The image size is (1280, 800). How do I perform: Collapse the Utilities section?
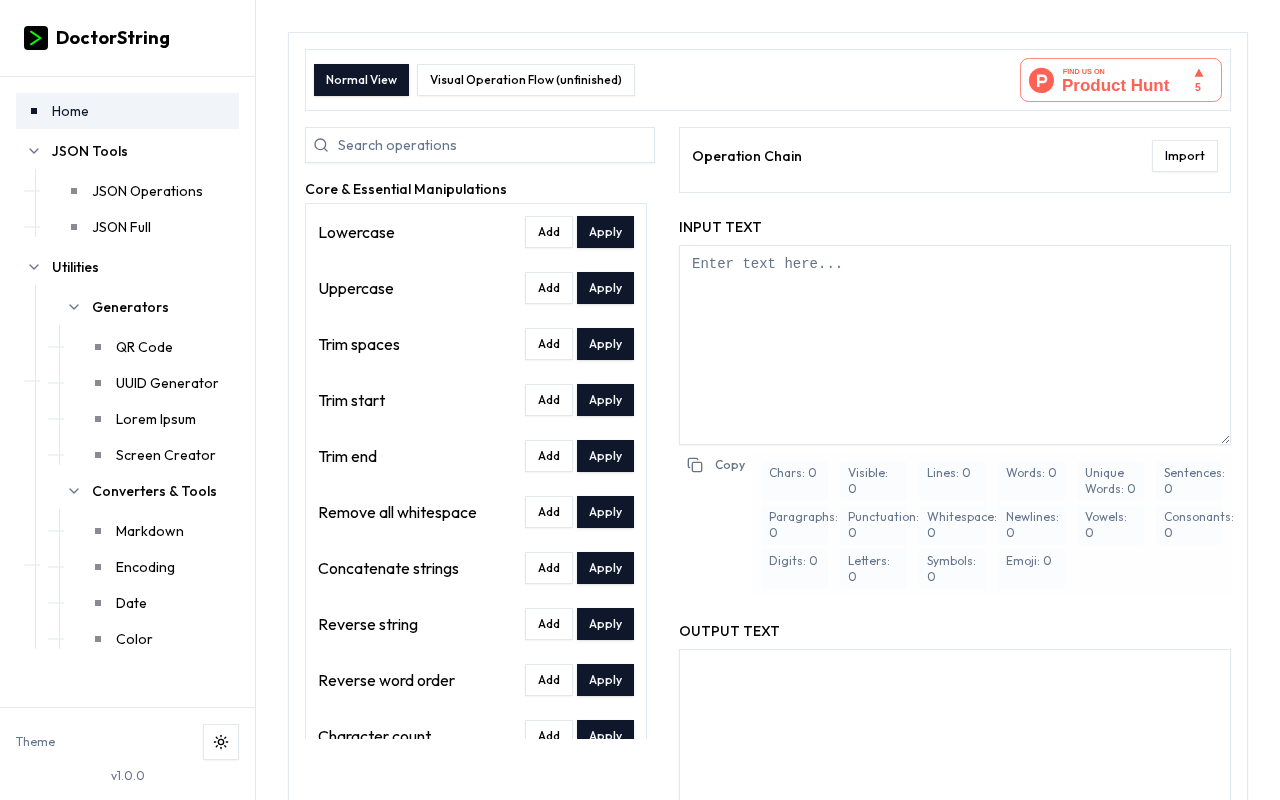[34, 267]
